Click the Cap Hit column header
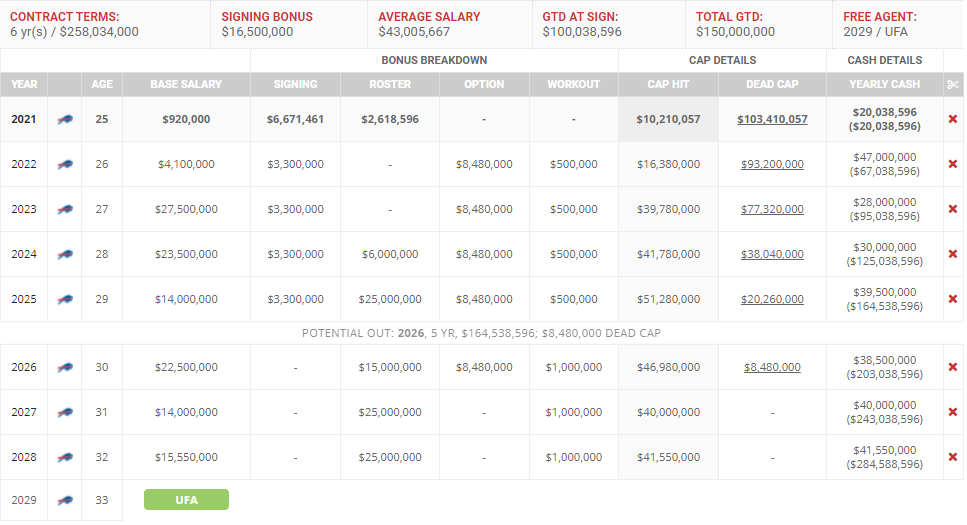 pos(668,85)
